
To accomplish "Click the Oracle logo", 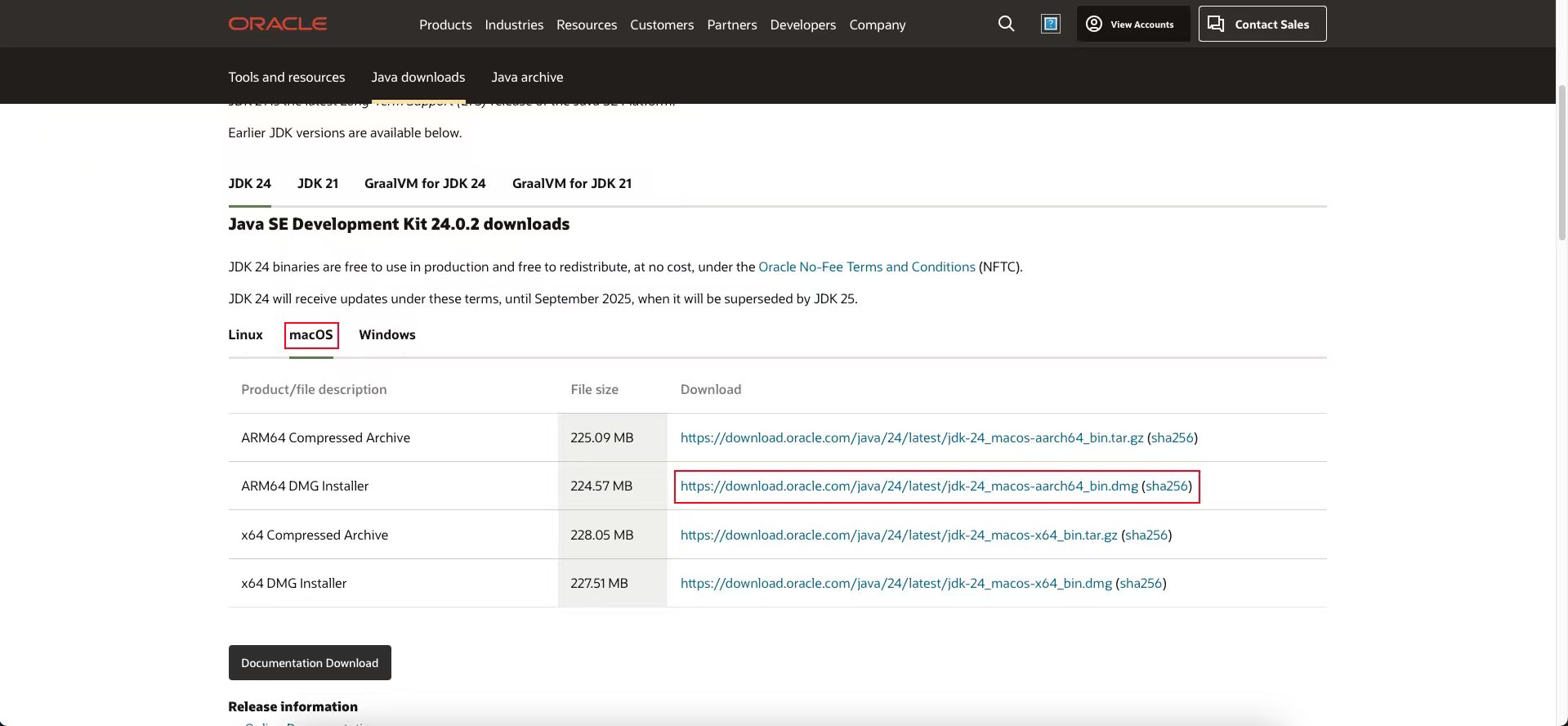I will point(277,24).
